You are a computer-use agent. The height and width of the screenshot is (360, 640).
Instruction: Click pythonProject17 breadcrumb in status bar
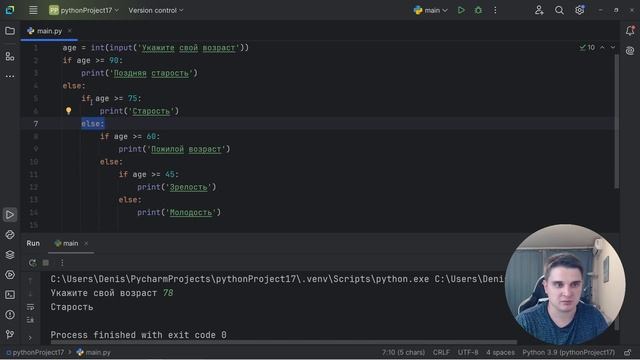pyautogui.click(x=35, y=352)
